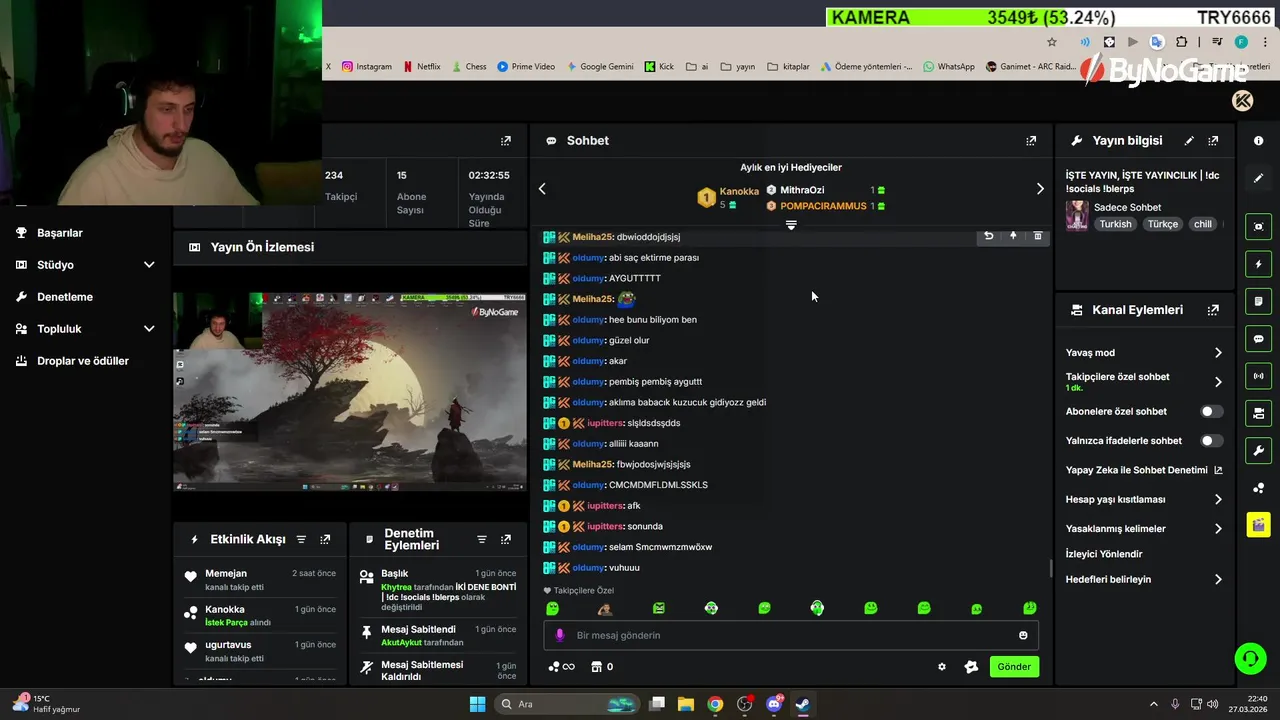Open the Netflix bookmark
Screen dimensions: 1280x720
tap(421, 67)
